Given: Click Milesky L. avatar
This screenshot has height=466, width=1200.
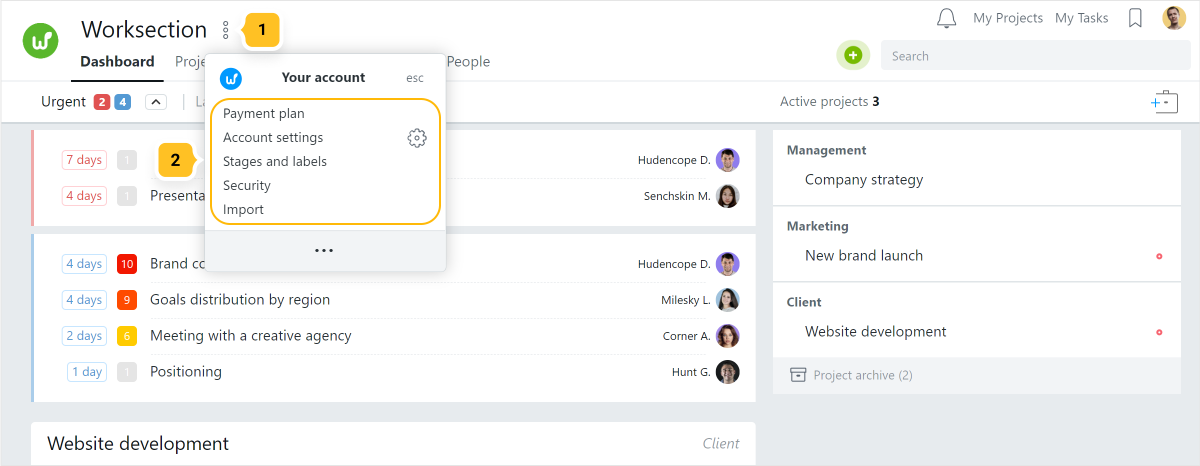Looking at the screenshot, I should click(728, 300).
